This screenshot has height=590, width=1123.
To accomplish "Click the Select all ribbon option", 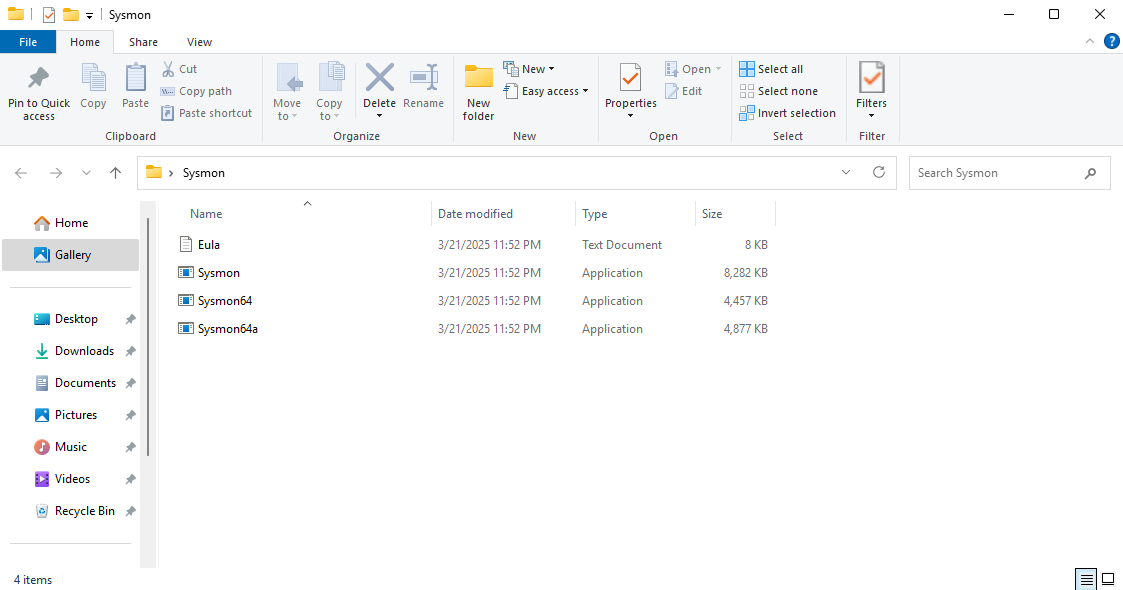I will point(771,69).
